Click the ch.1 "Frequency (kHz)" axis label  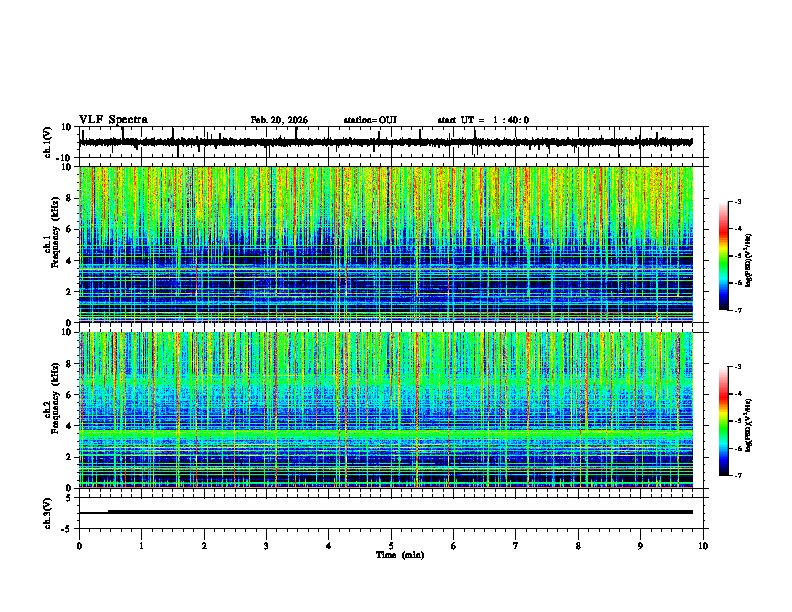tap(55, 233)
